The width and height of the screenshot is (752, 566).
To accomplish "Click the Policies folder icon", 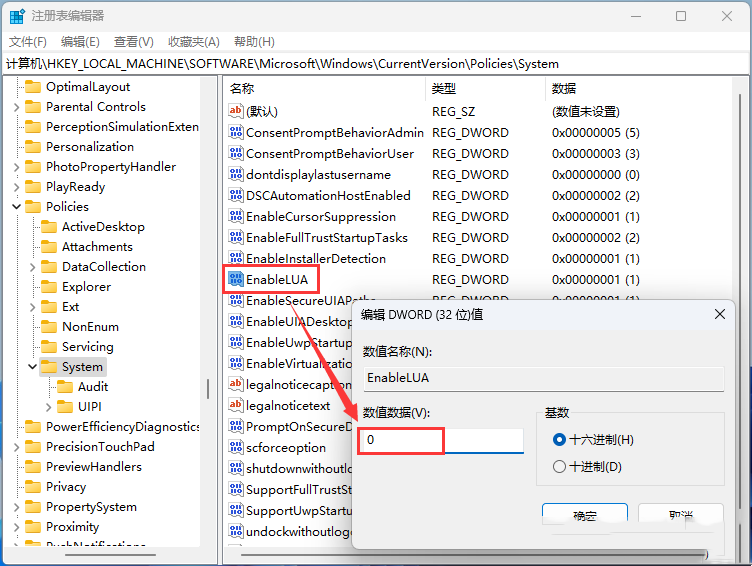I will click(x=33, y=207).
